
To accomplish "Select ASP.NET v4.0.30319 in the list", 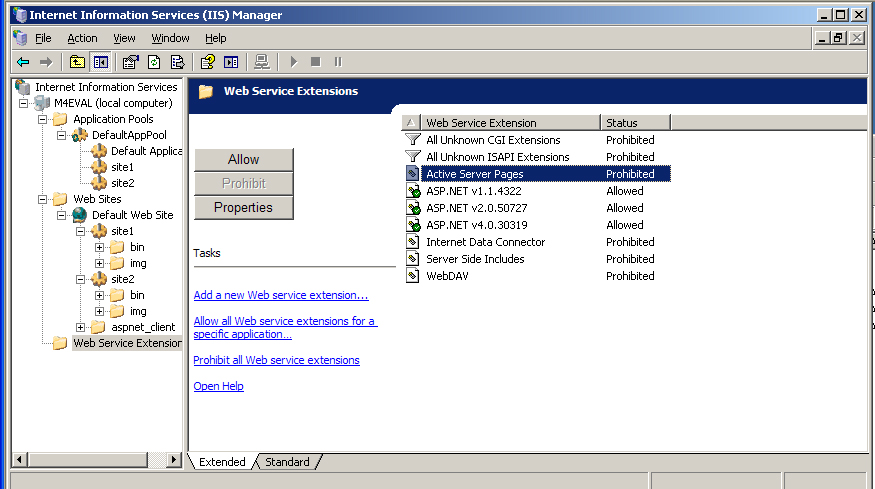I will point(478,225).
